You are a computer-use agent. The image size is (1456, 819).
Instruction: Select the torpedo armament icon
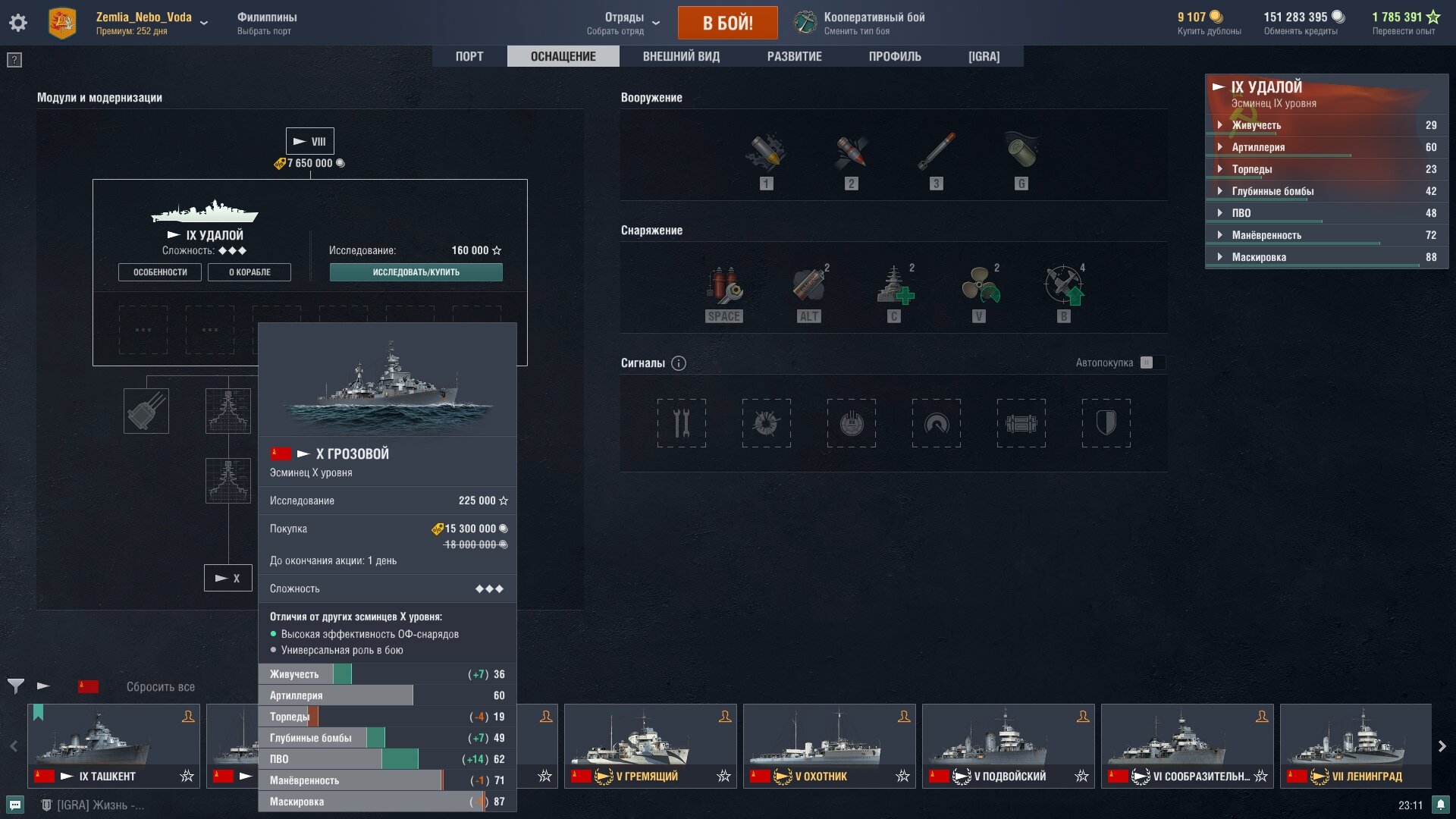pyautogui.click(x=937, y=152)
